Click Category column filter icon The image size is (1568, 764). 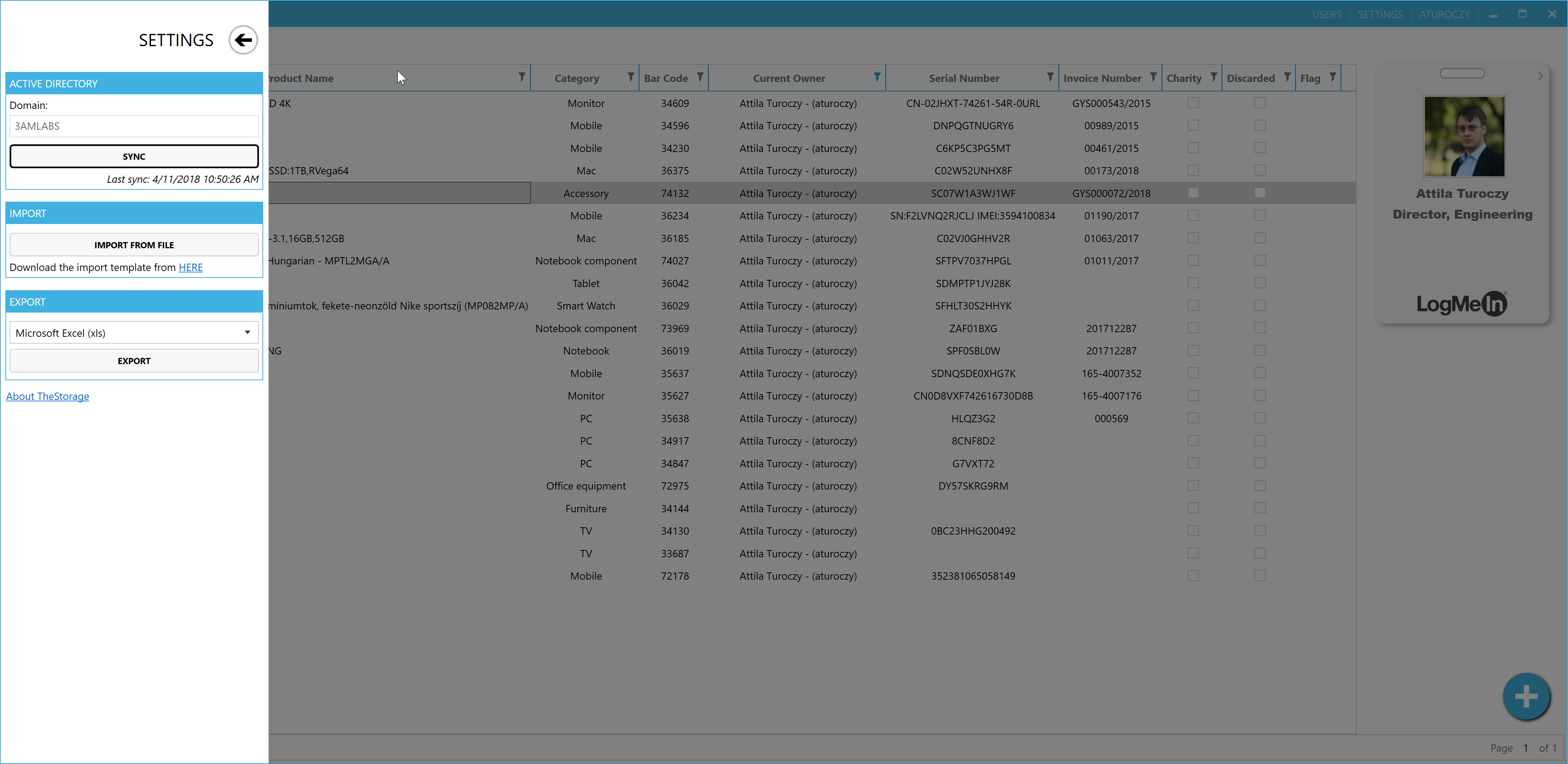click(x=631, y=77)
